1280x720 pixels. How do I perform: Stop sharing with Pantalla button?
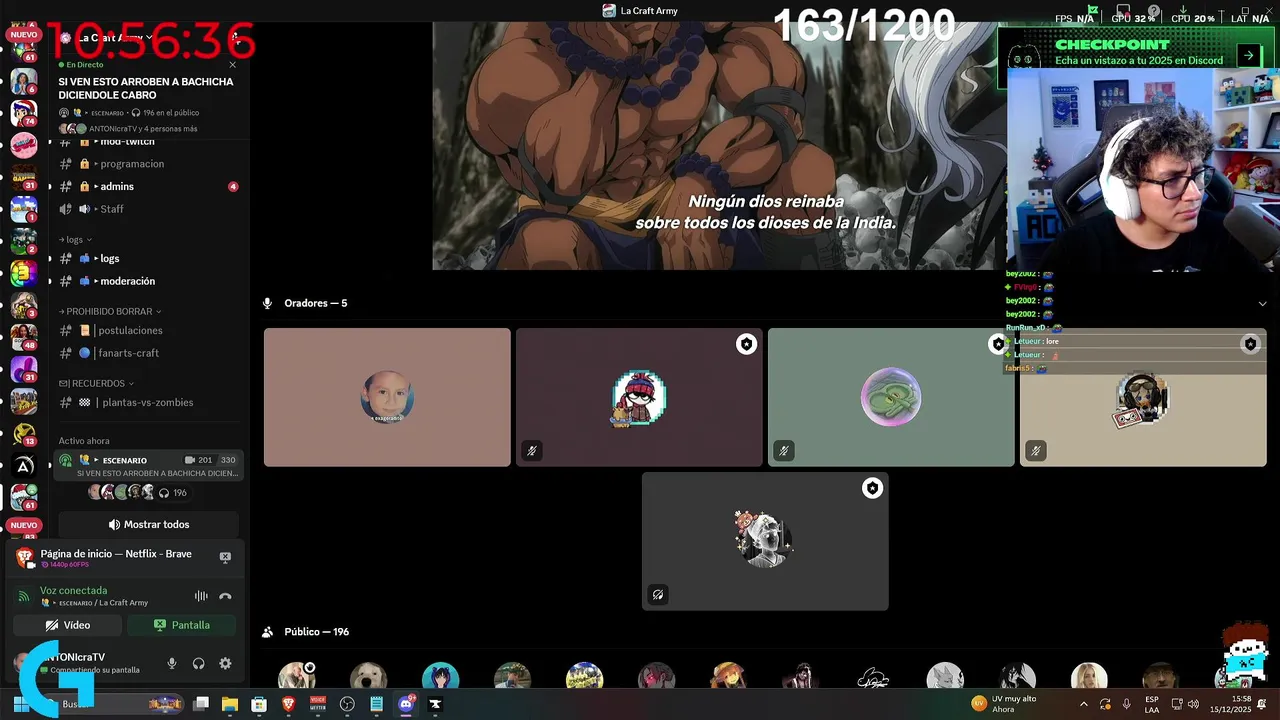(x=182, y=625)
